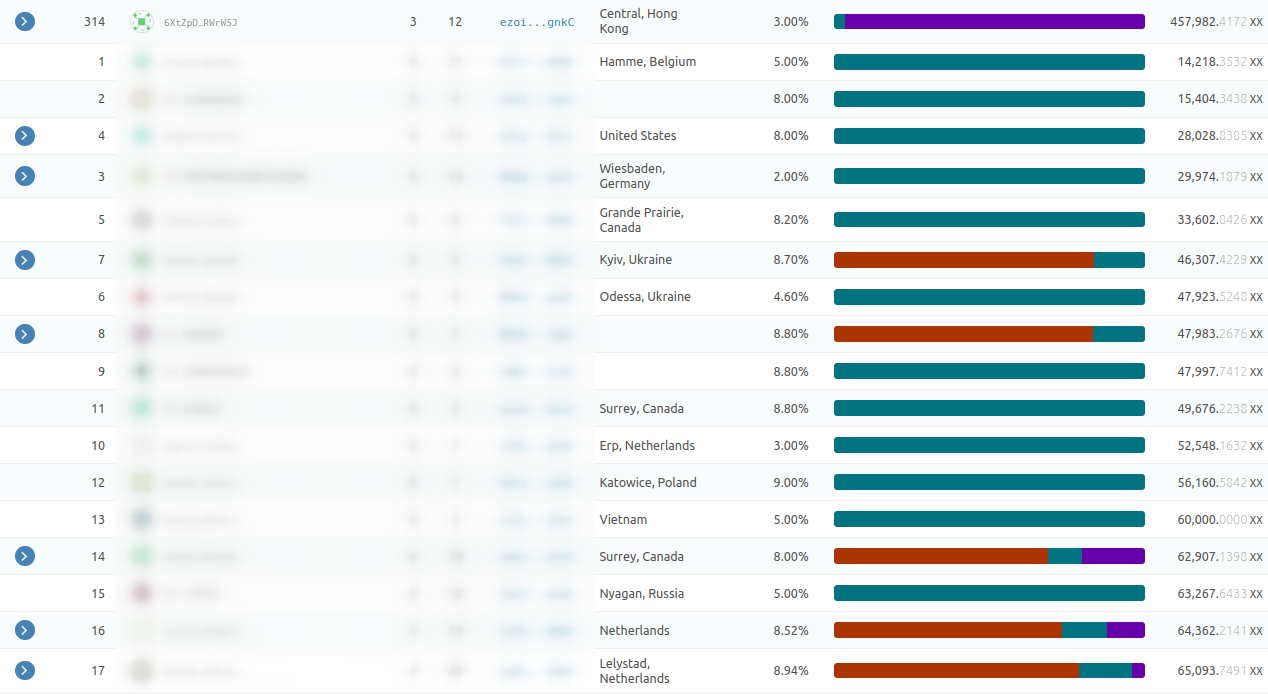Screen dimensions: 1268x694
Task: Expand the Wiesbaden, Germany row
Action: 25,176
